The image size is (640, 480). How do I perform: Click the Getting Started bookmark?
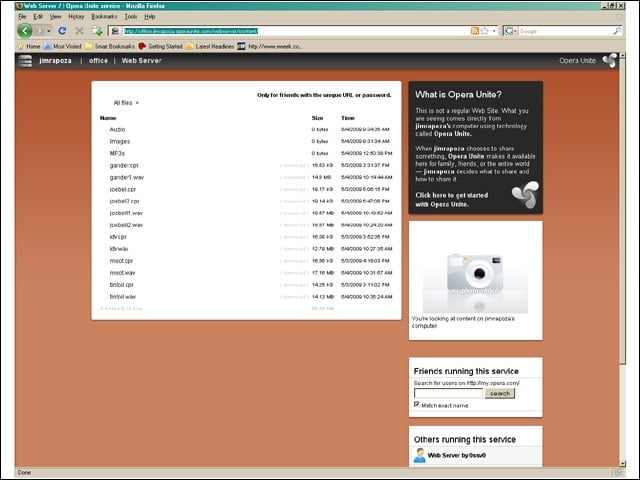pyautogui.click(x=160, y=47)
